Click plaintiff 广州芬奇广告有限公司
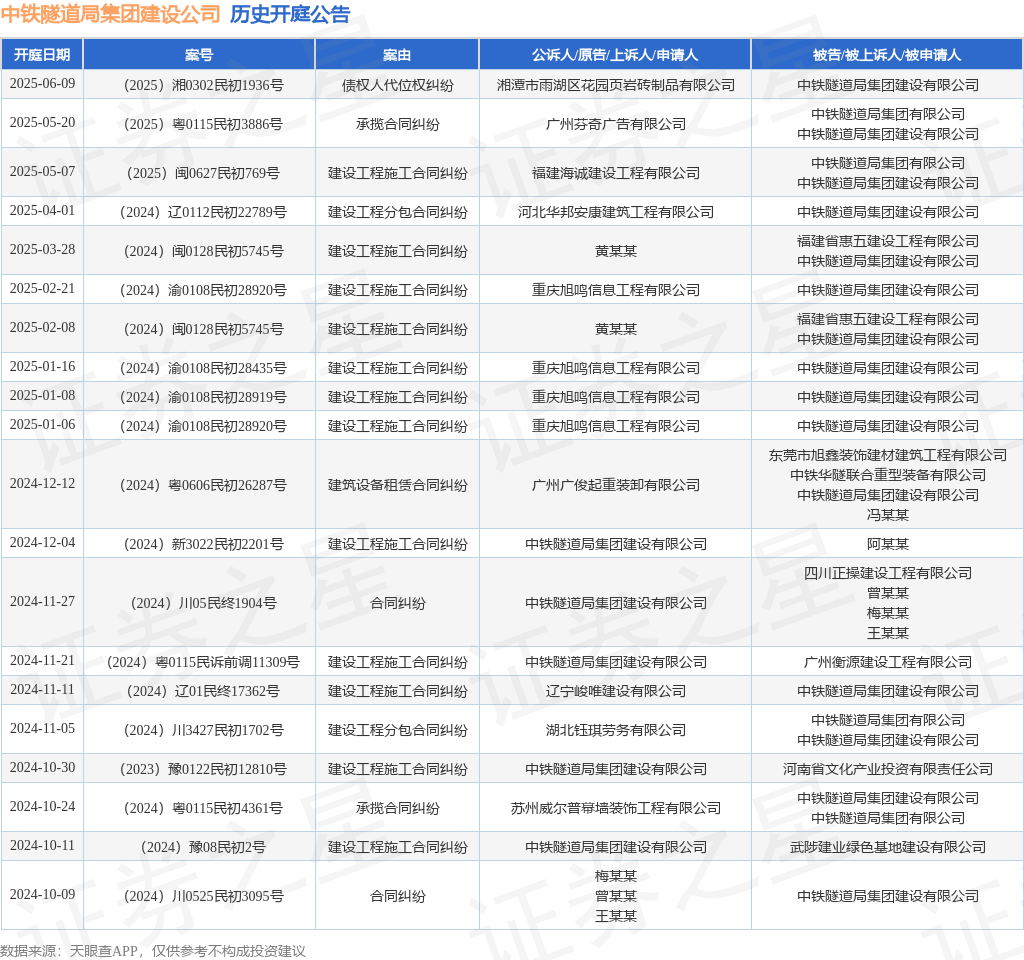The width and height of the screenshot is (1024, 960). [615, 124]
